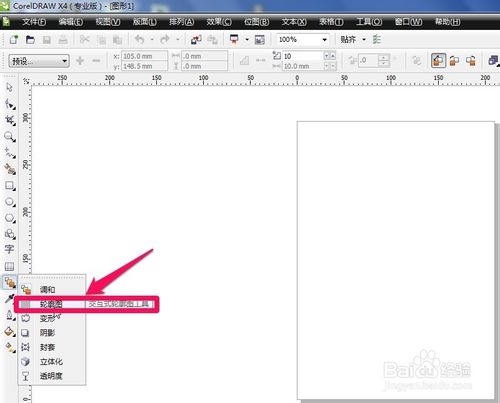Click the Open folder toolbar icon

coord(30,40)
